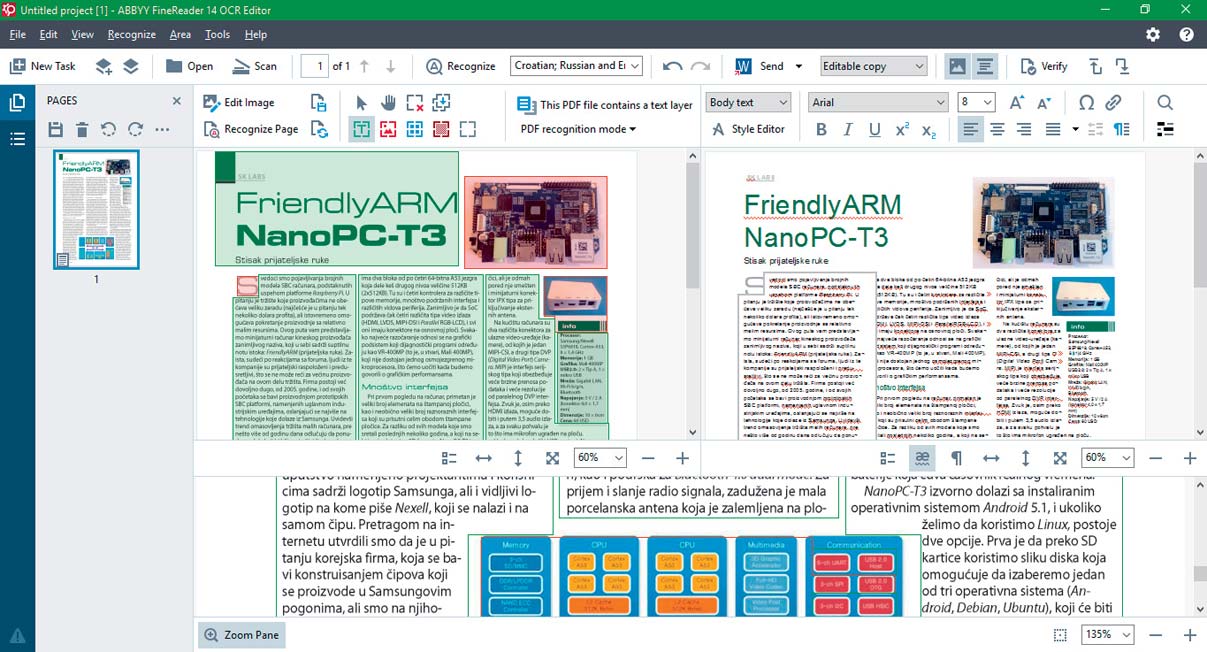Open the Tools menu
Viewport: 1207px width, 652px height.
[x=217, y=34]
